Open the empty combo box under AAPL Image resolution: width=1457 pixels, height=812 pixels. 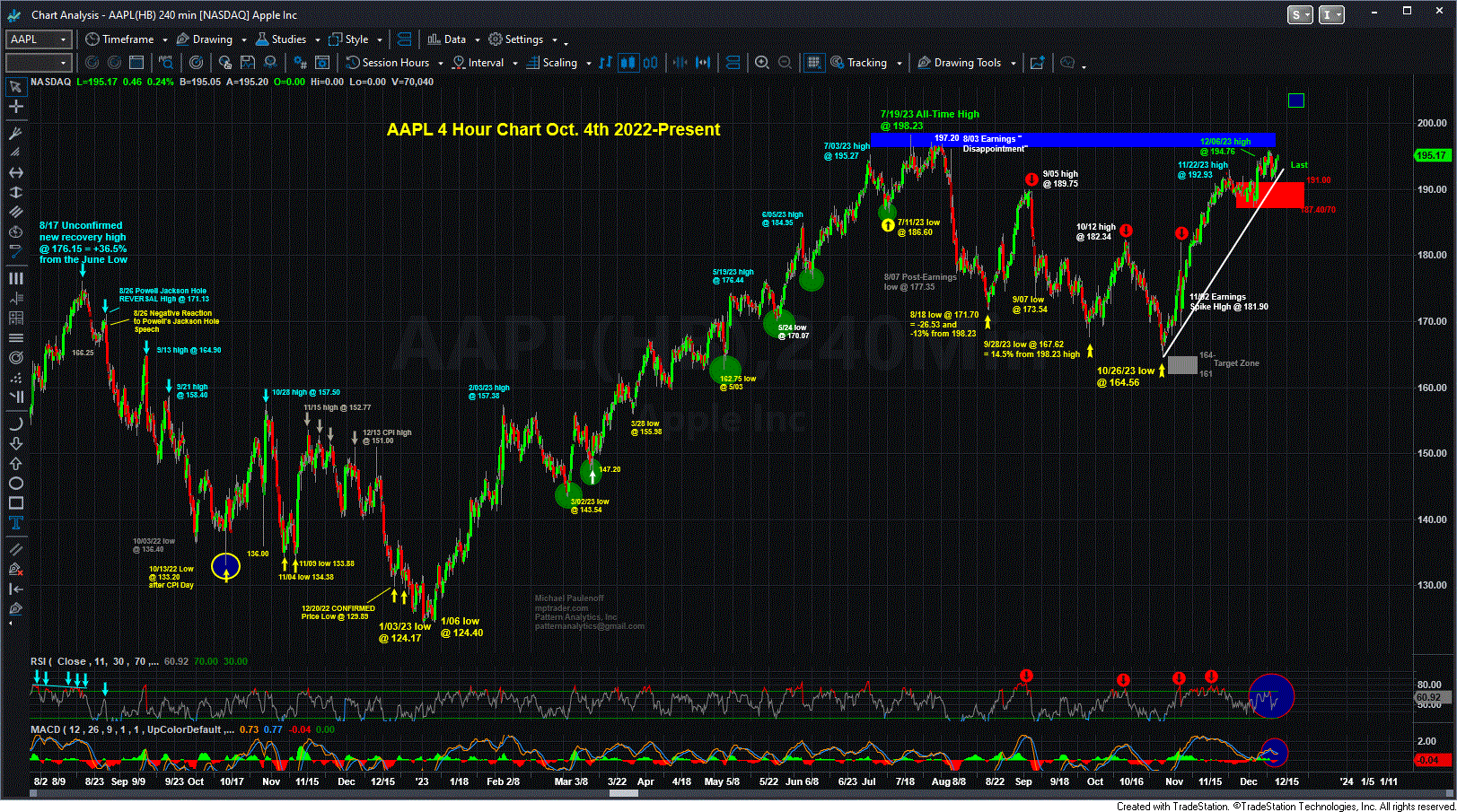tap(39, 63)
